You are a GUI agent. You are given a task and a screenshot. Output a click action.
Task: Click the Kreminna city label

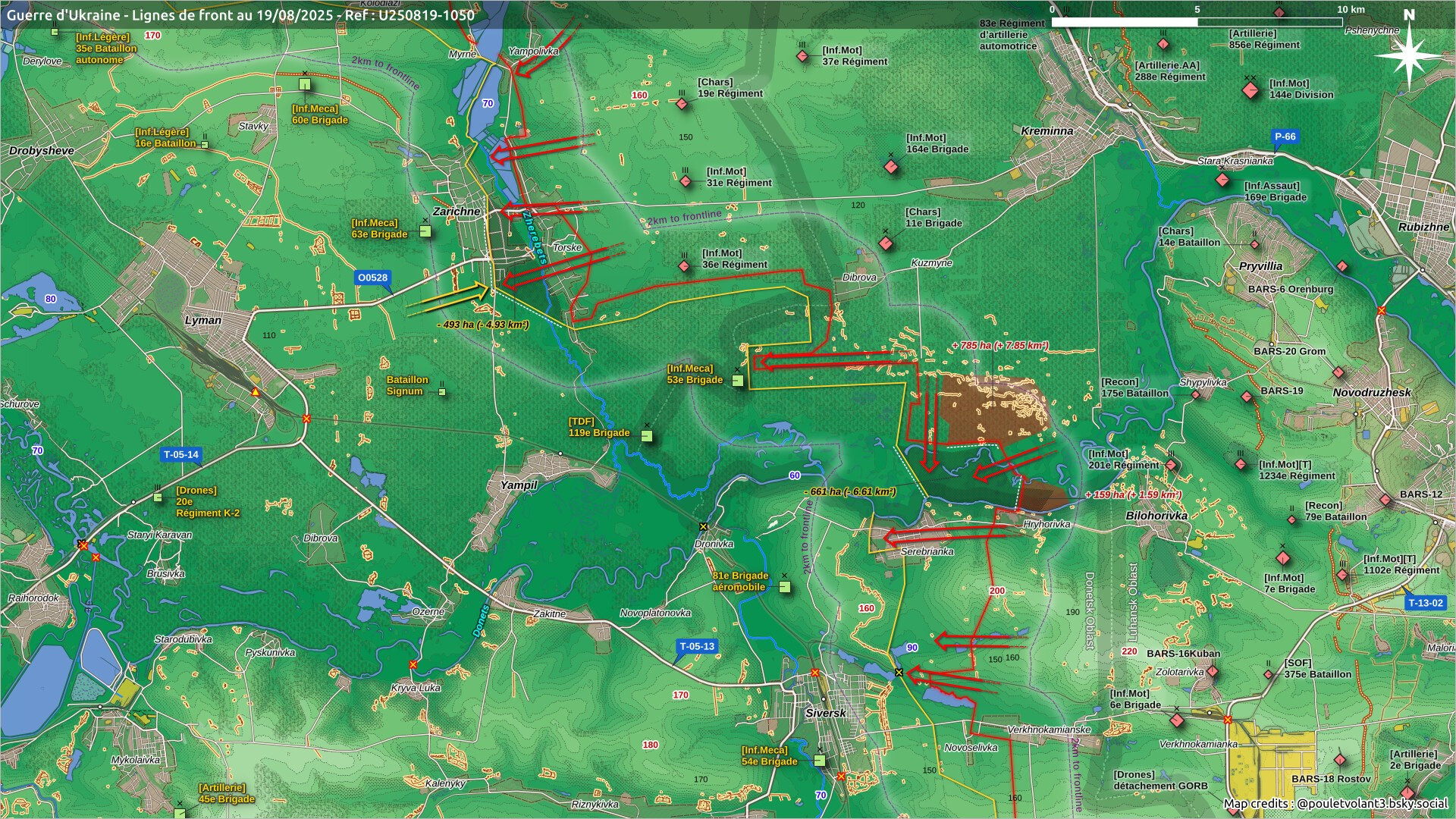(1047, 130)
